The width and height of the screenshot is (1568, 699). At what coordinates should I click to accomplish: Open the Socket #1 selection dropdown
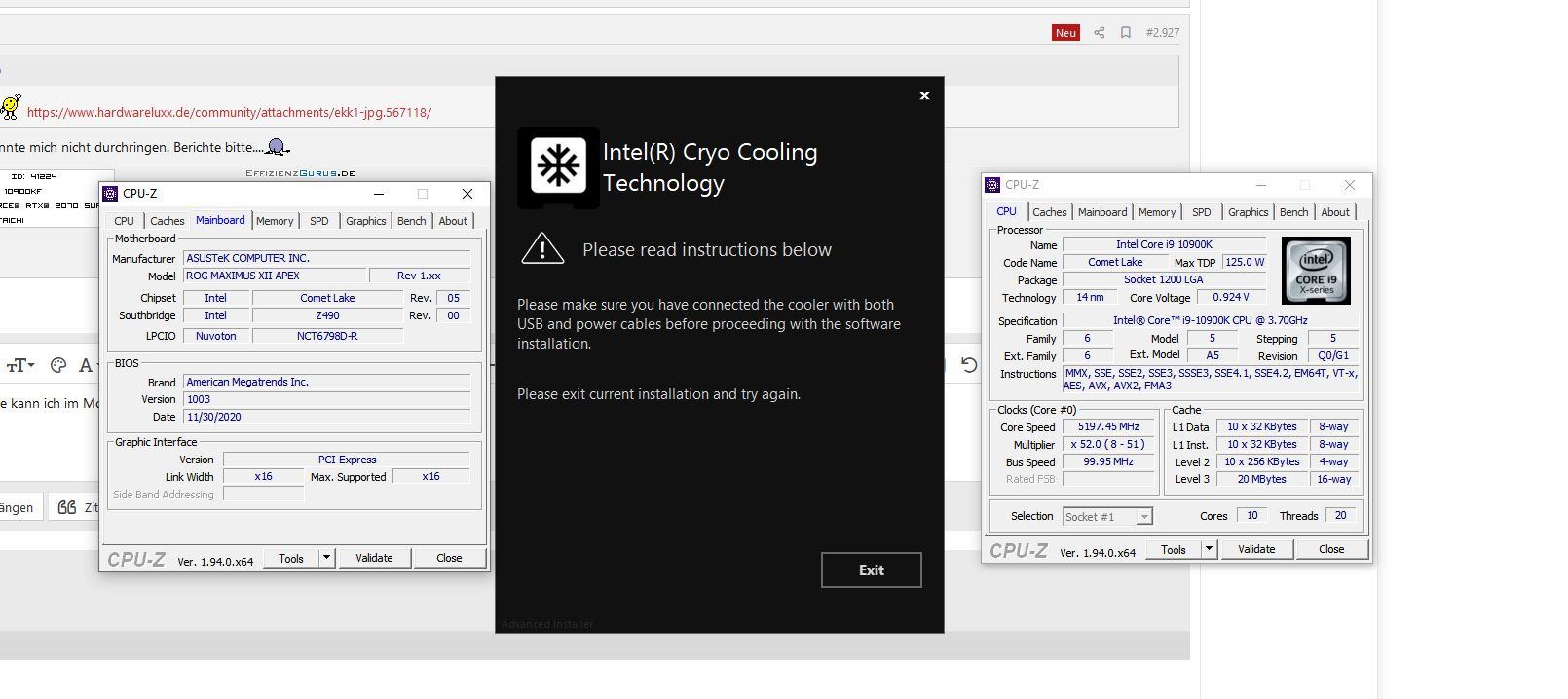[x=1107, y=517]
